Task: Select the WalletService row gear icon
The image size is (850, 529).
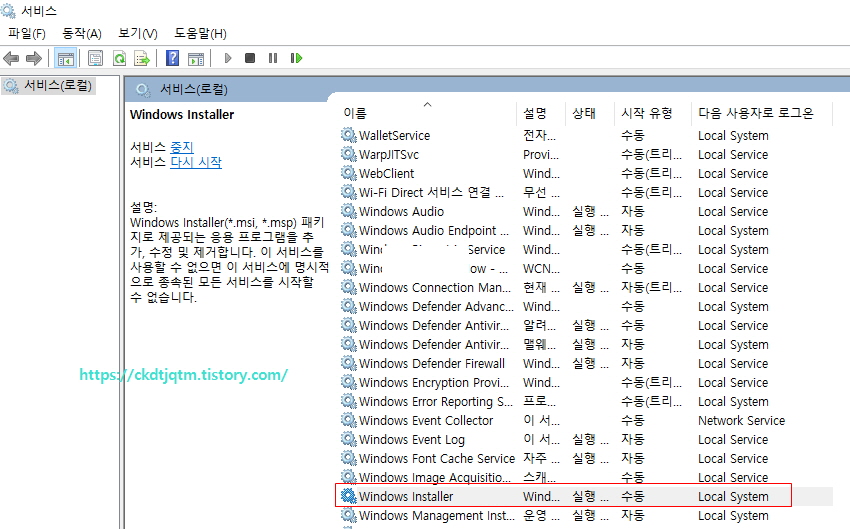Action: point(349,135)
